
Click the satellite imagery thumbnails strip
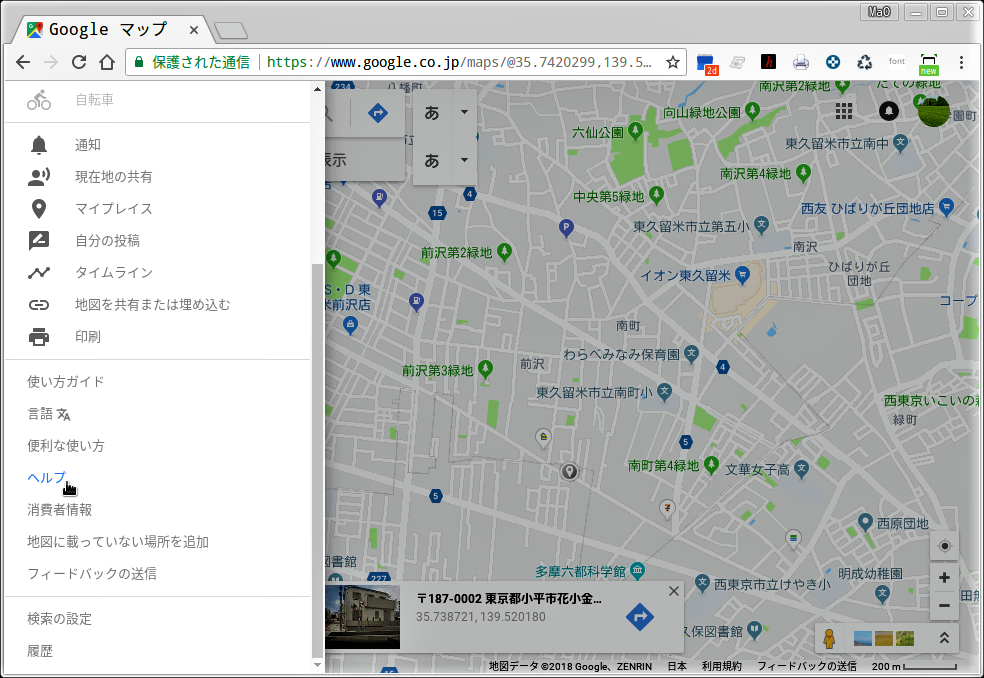(884, 638)
